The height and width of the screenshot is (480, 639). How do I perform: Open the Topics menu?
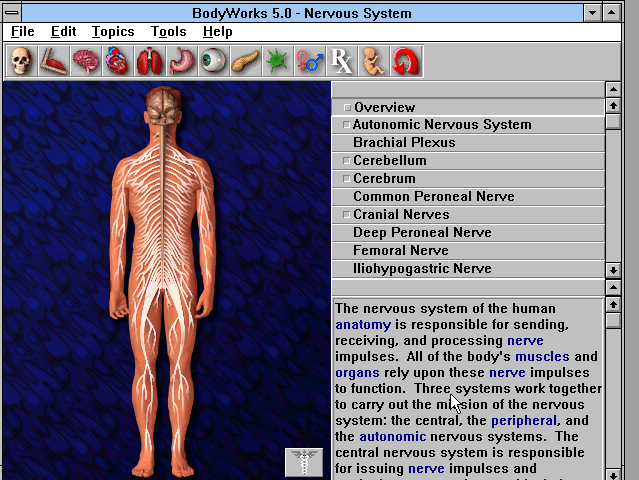point(113,32)
